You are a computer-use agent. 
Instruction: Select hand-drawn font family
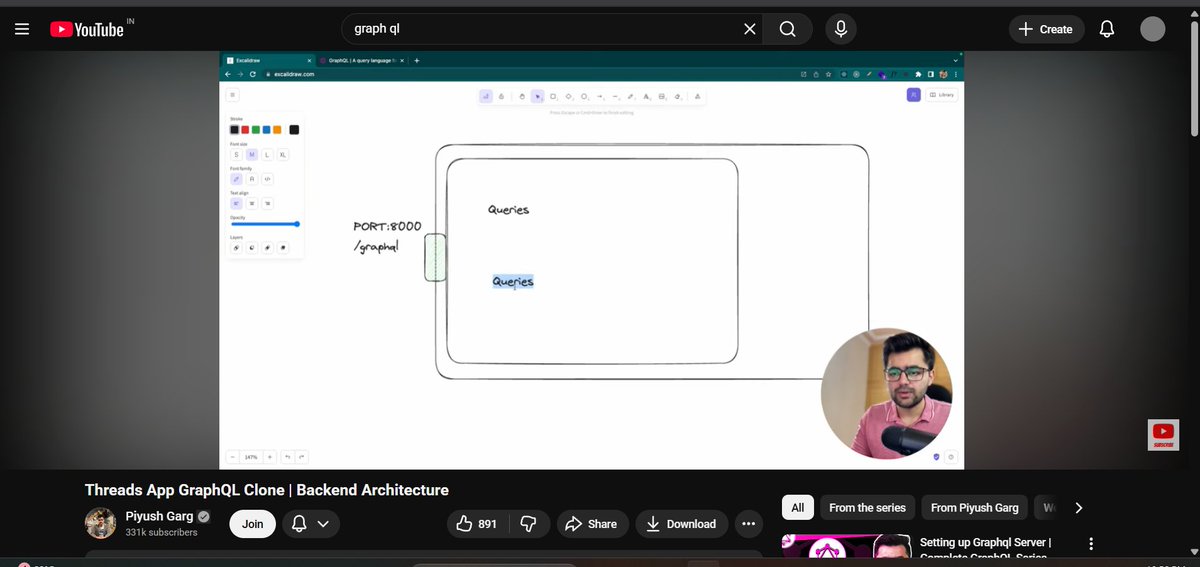[x=236, y=179]
